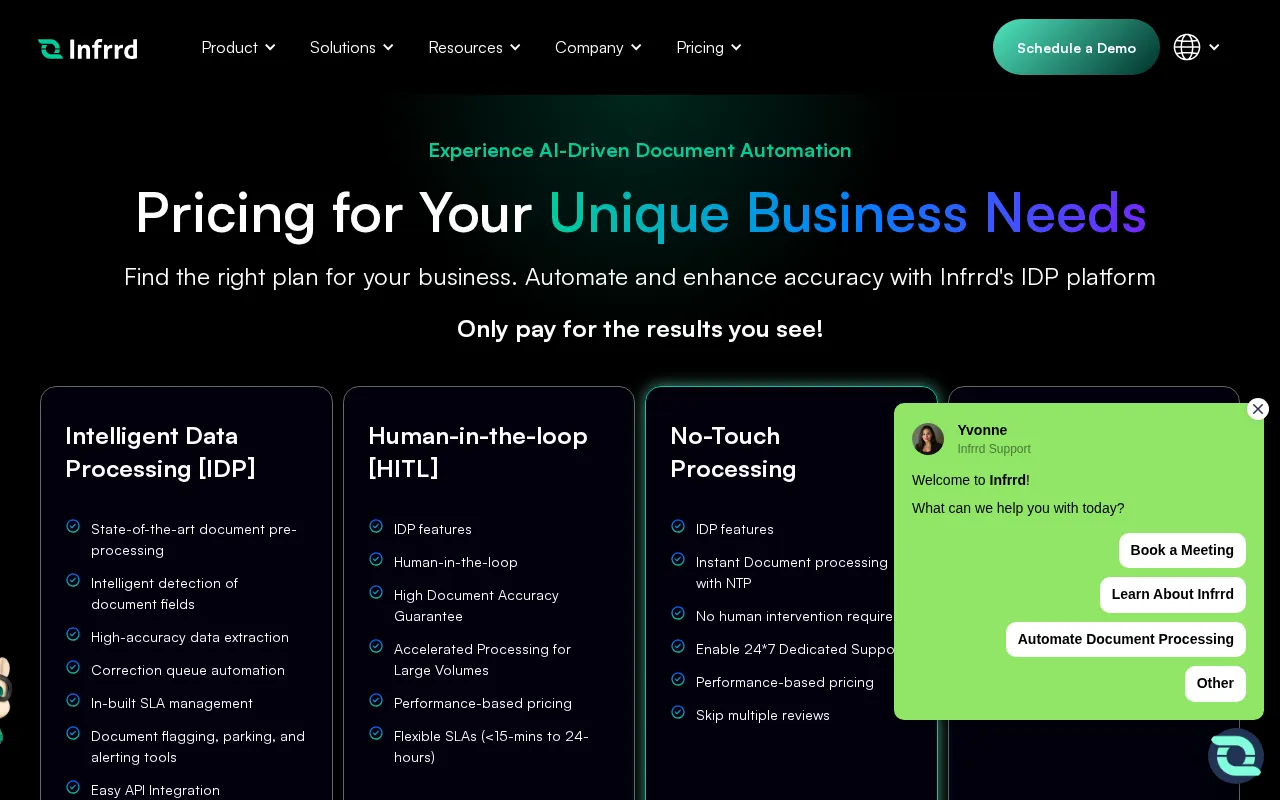Viewport: 1280px width, 800px height.
Task: Click 'Infrrd Support' label in chat
Action: point(994,449)
